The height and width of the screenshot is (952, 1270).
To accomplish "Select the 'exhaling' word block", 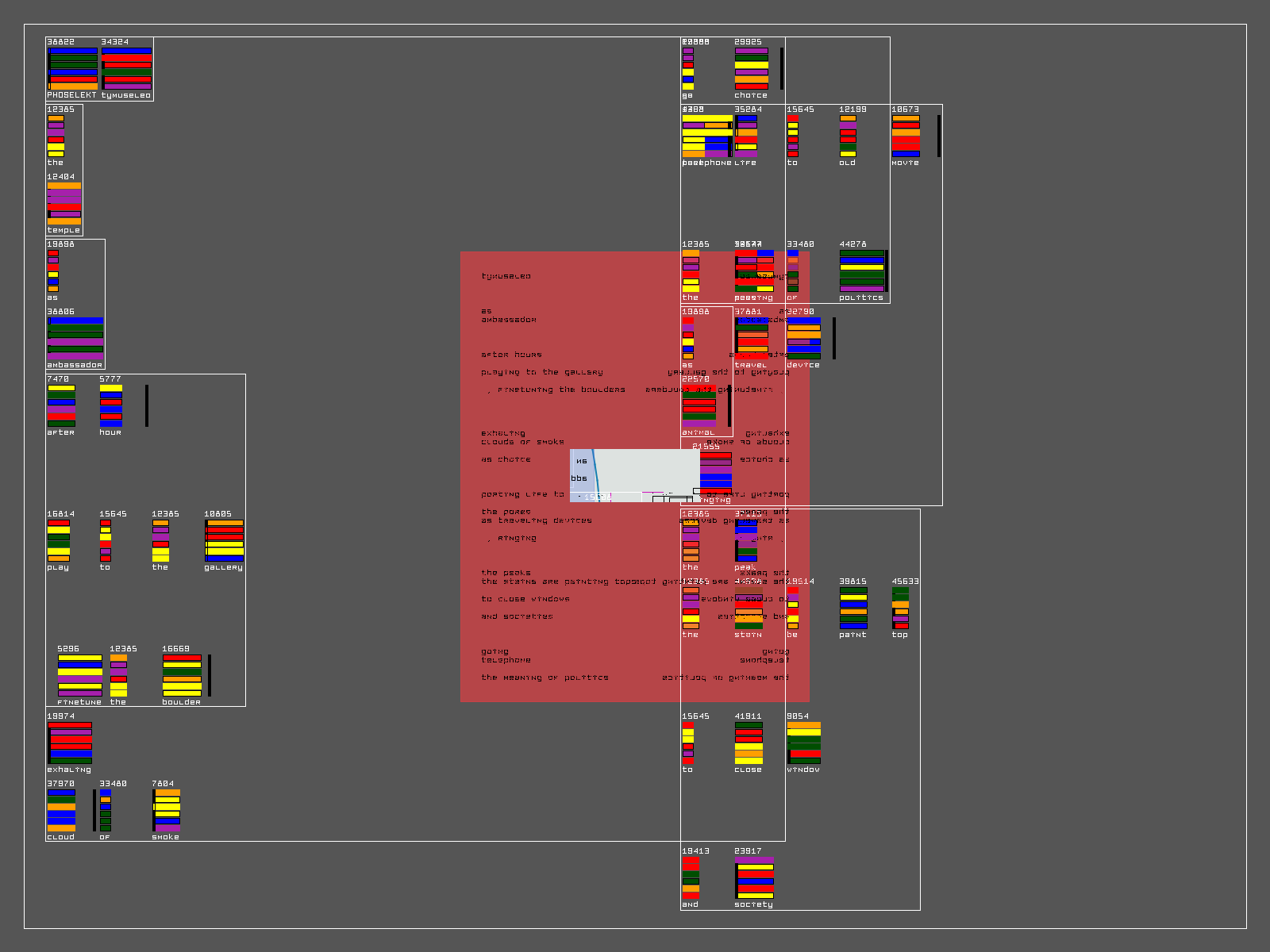I will (x=69, y=743).
